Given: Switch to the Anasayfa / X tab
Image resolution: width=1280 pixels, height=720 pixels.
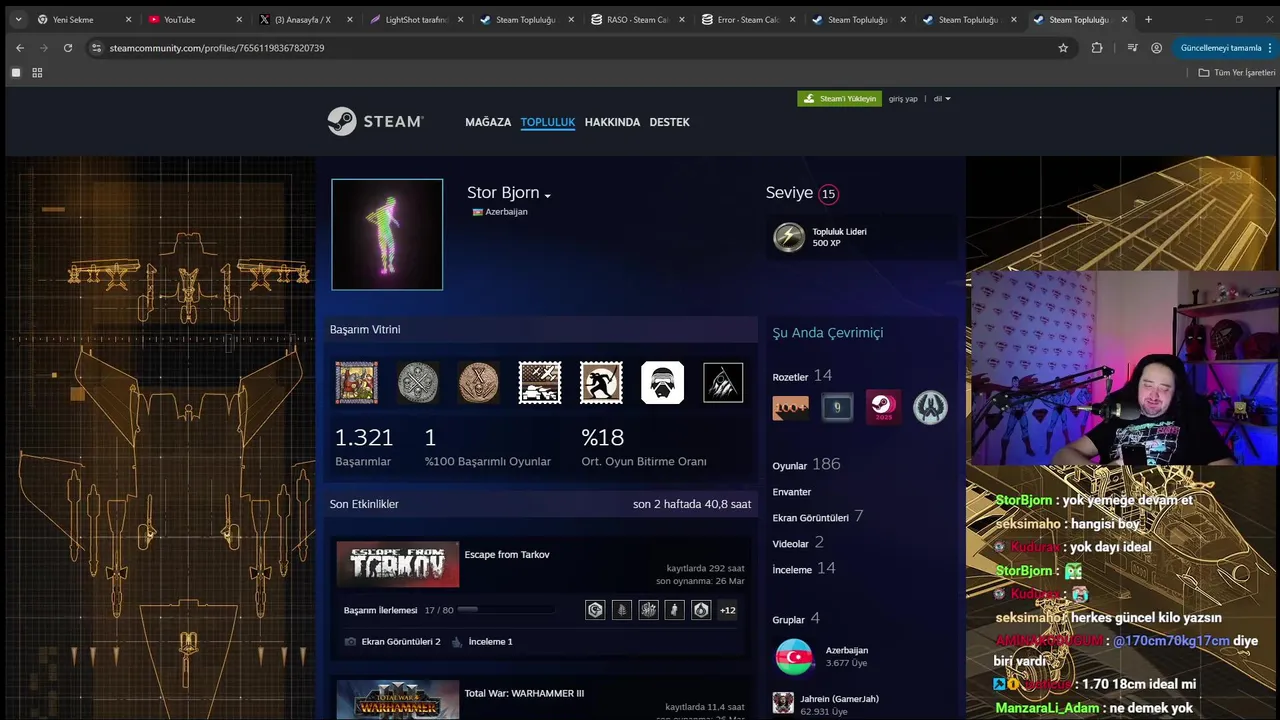Looking at the screenshot, I should pyautogui.click(x=305, y=19).
